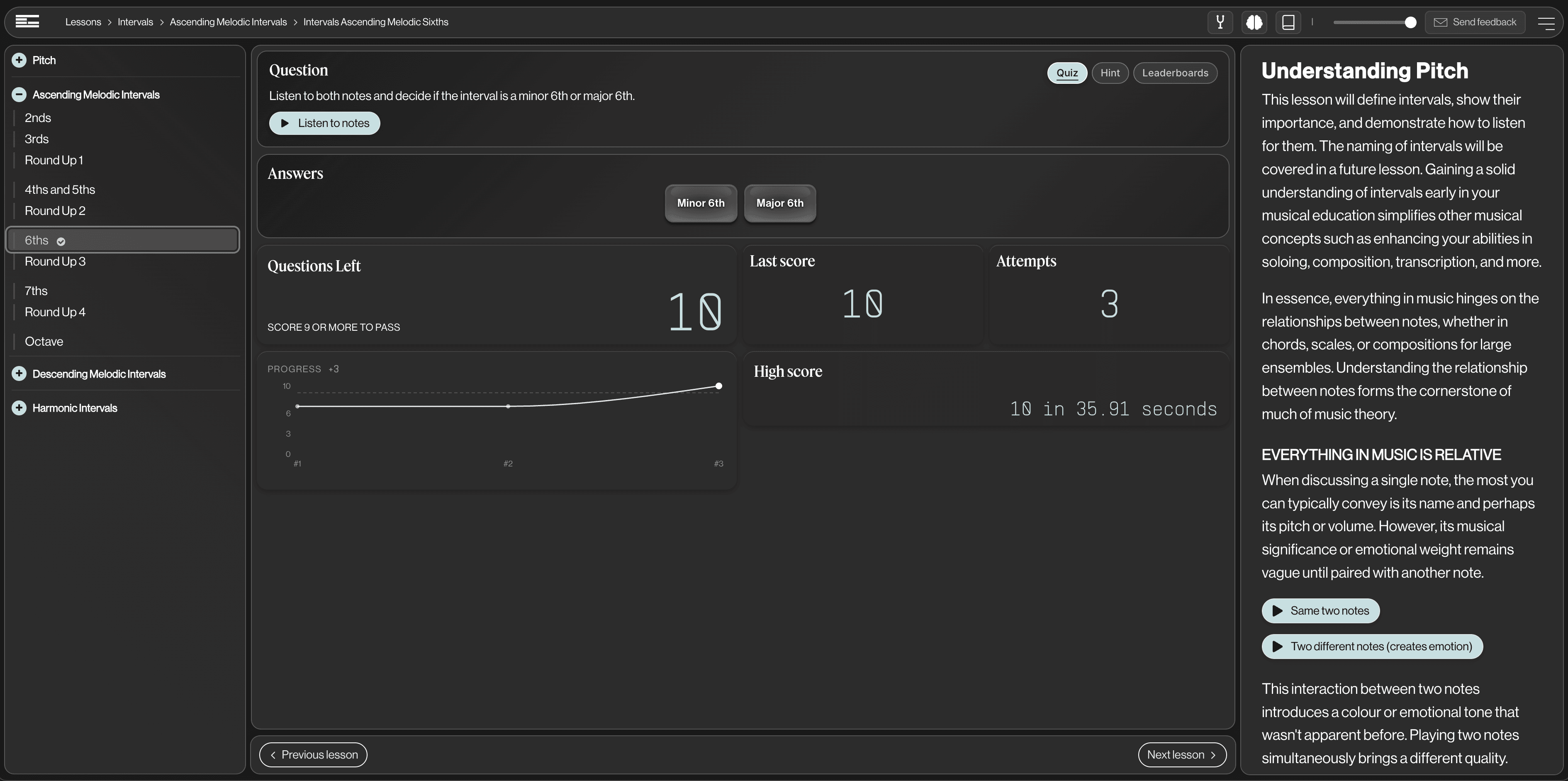Go to the Previous lesson

tap(313, 754)
